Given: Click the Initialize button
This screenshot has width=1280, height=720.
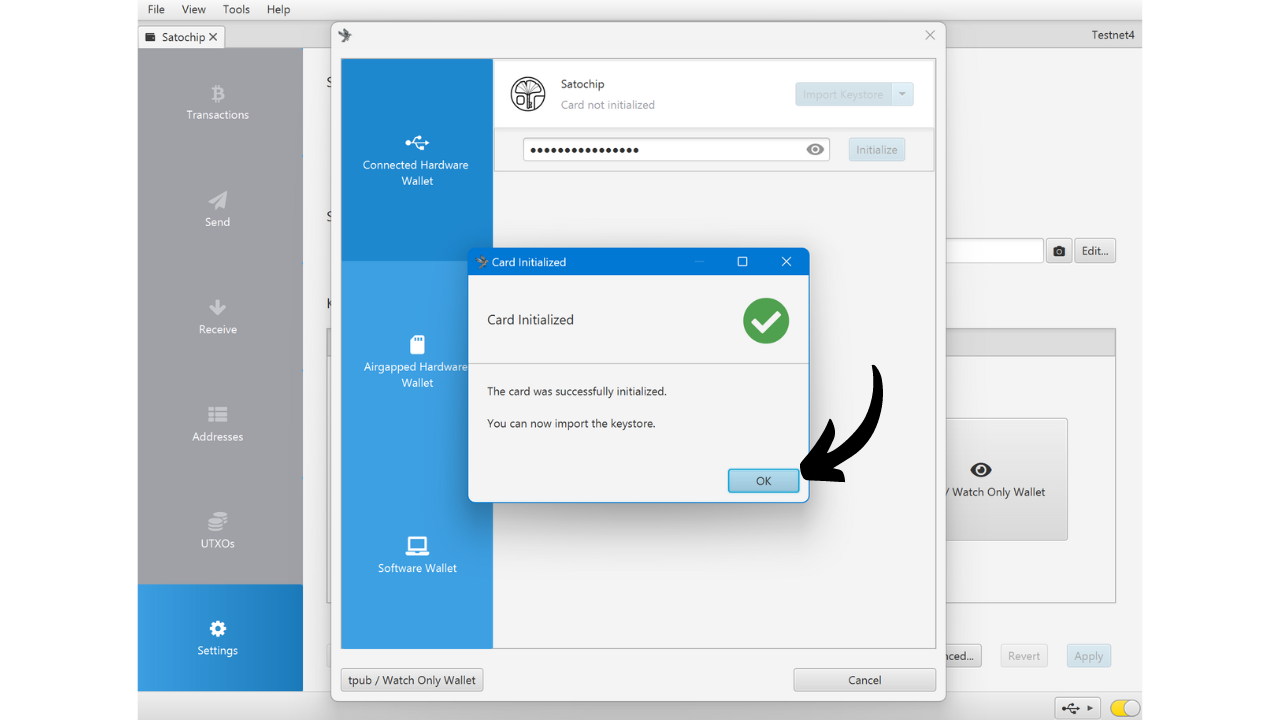Looking at the screenshot, I should pyautogui.click(x=877, y=150).
